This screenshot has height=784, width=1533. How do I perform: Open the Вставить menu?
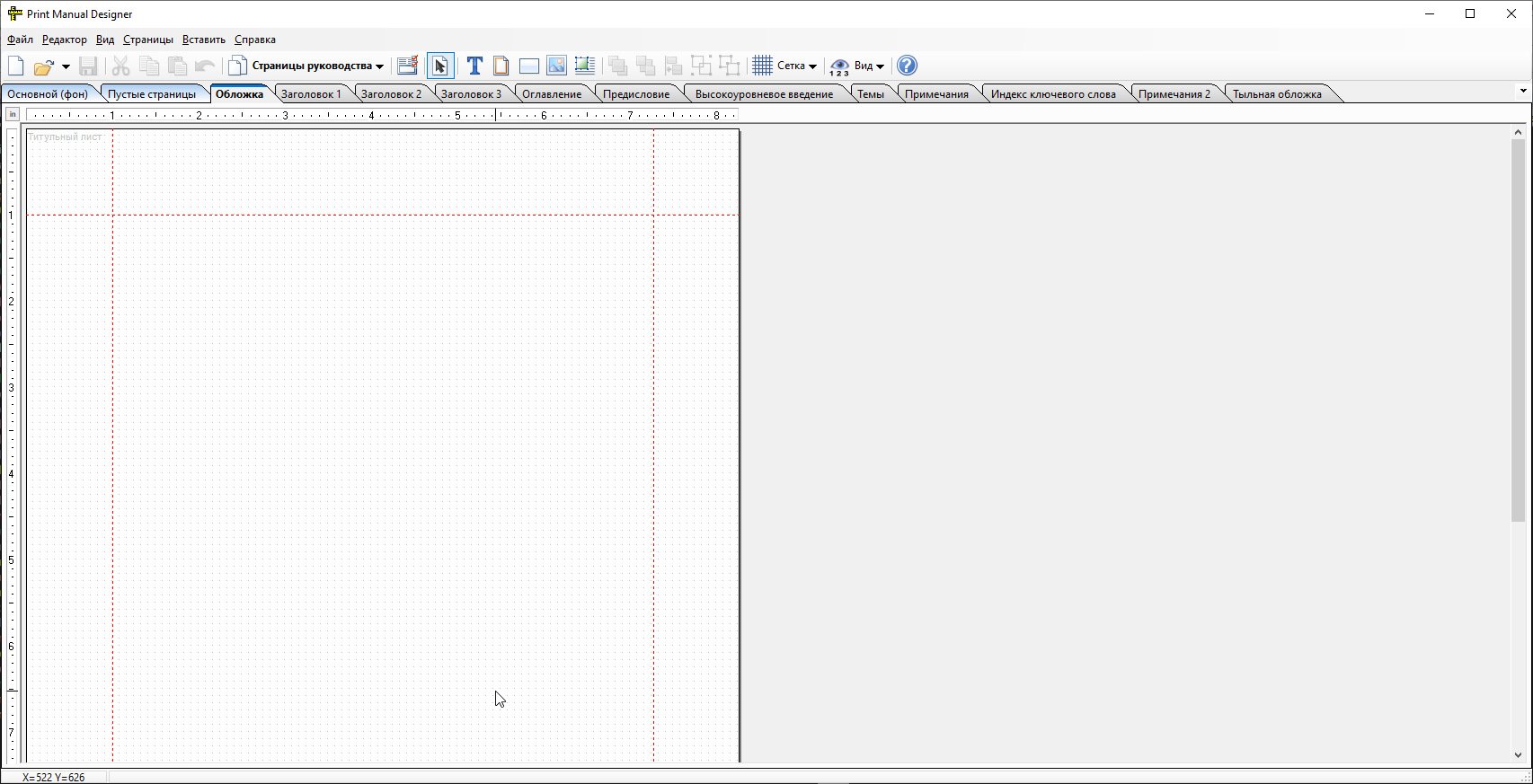pyautogui.click(x=204, y=40)
